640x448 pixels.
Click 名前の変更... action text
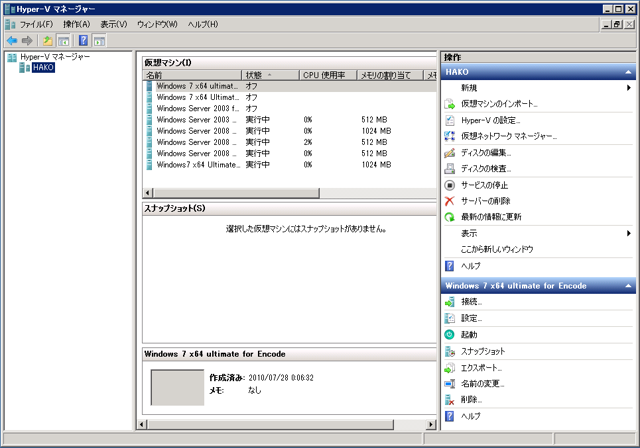click(482, 384)
